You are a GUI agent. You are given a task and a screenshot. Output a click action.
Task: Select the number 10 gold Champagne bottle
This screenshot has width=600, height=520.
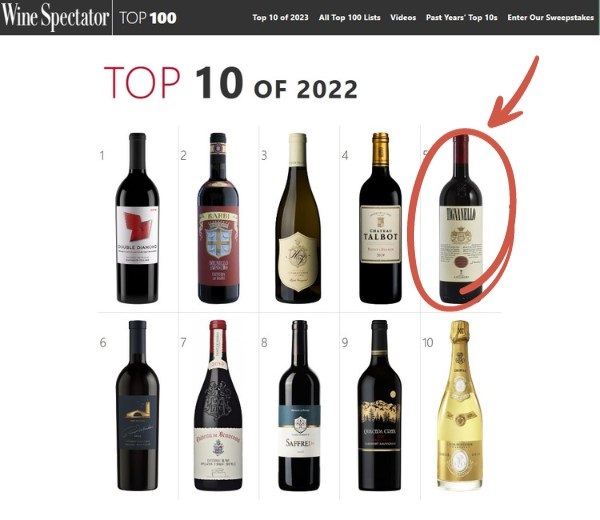460,406
